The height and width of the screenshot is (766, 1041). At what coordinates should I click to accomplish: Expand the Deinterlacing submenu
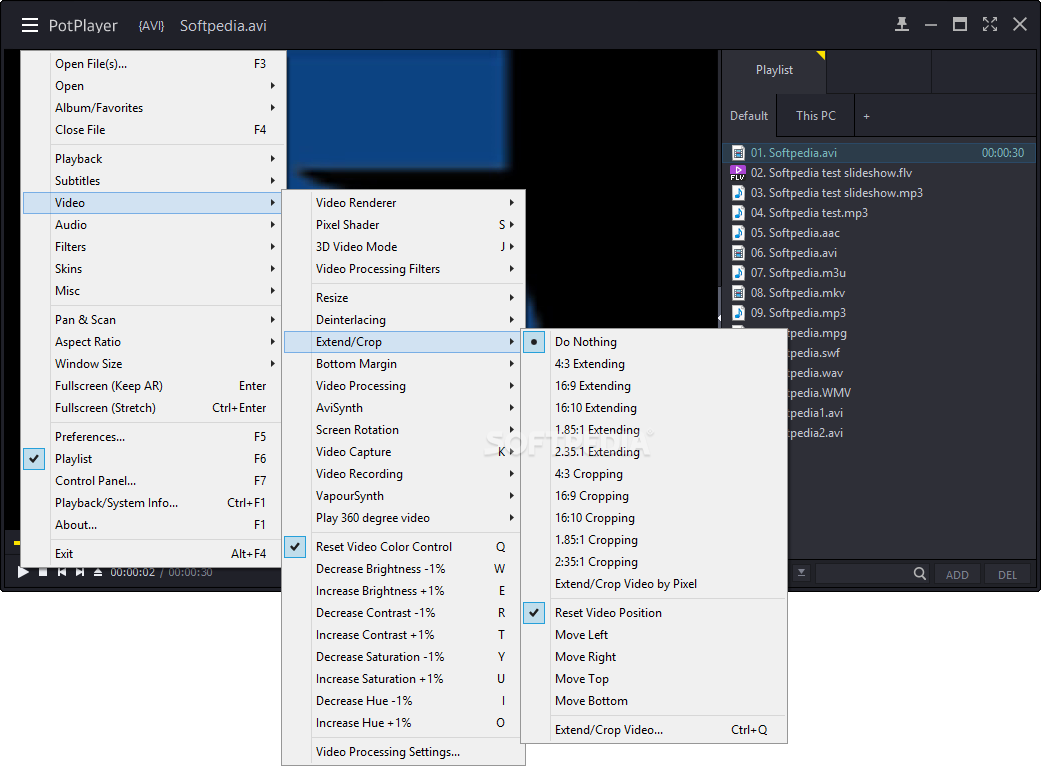(404, 320)
